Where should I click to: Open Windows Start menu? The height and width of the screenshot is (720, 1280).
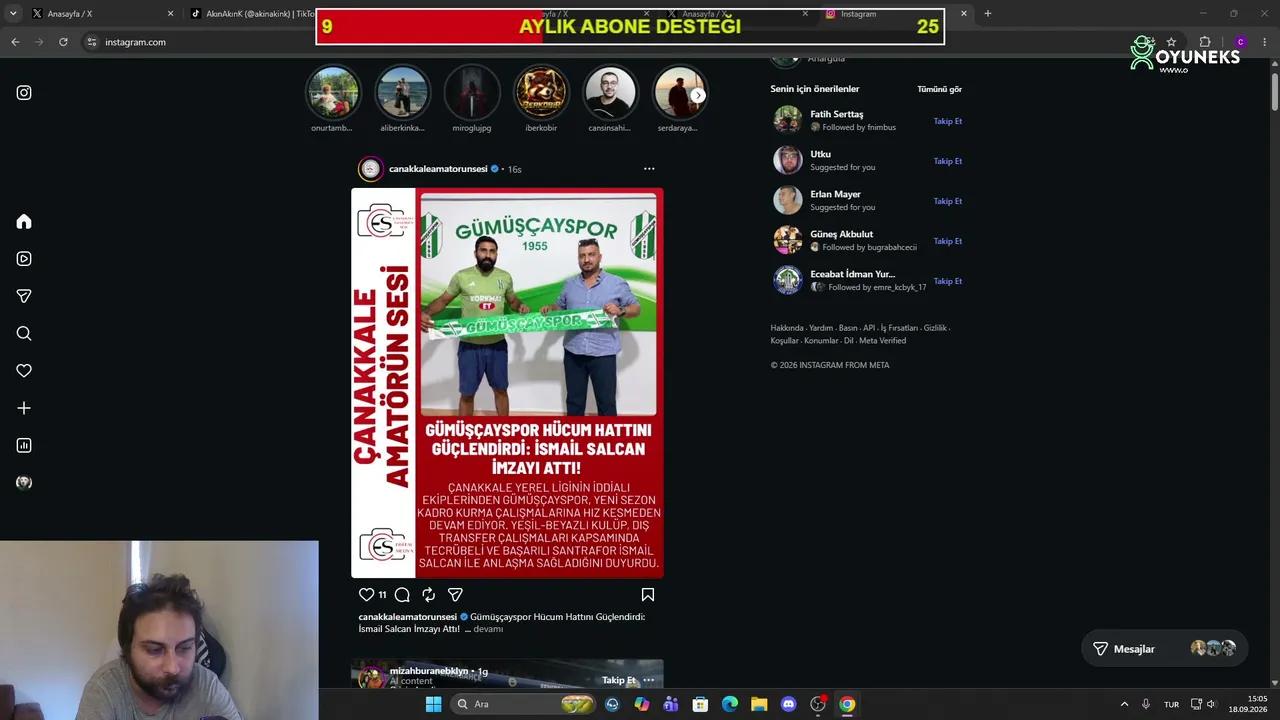[433, 704]
